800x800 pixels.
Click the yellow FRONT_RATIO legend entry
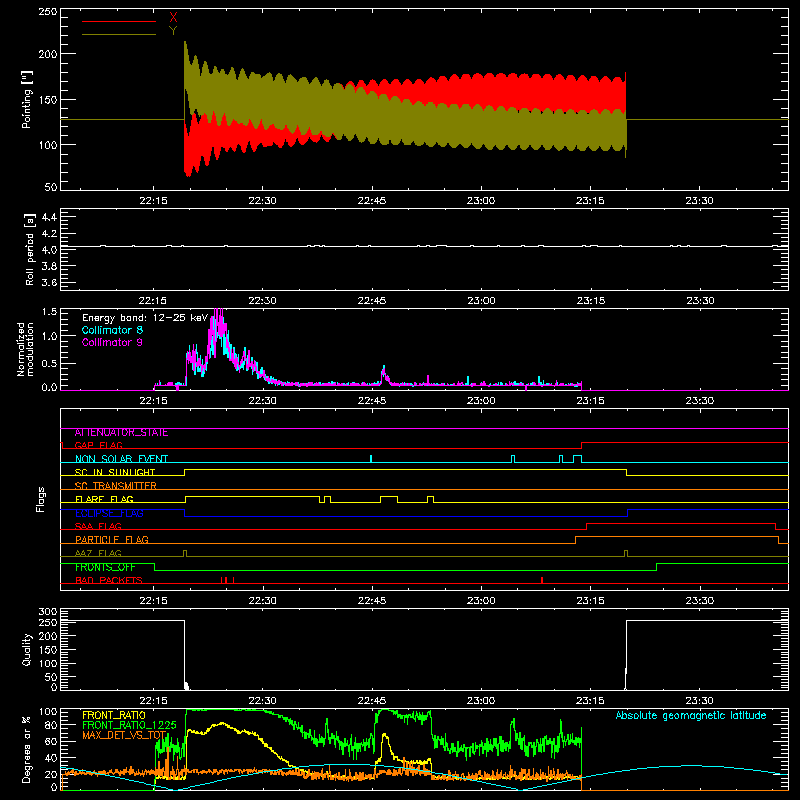point(114,715)
